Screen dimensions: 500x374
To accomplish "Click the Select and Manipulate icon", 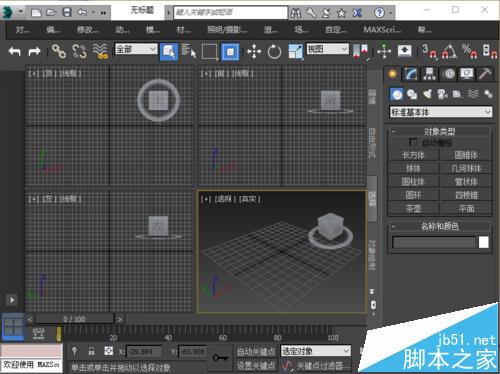I will pyautogui.click(x=384, y=51).
